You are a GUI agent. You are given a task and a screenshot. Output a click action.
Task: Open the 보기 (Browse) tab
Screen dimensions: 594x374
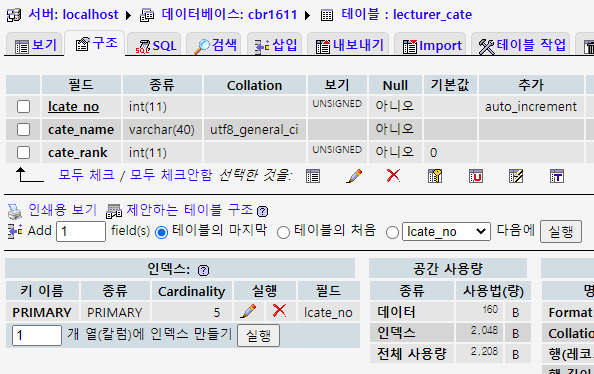pyautogui.click(x=35, y=45)
